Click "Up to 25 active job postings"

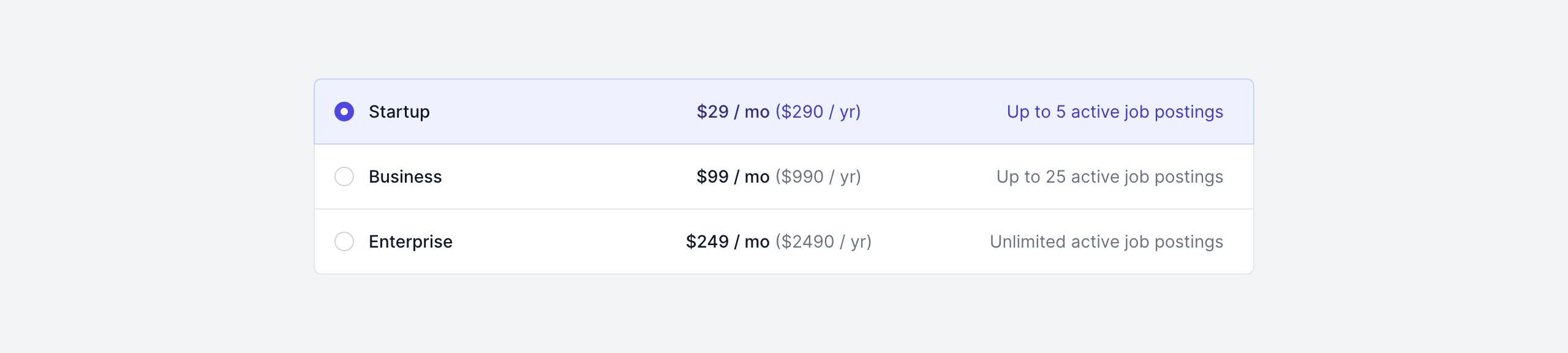[1109, 176]
